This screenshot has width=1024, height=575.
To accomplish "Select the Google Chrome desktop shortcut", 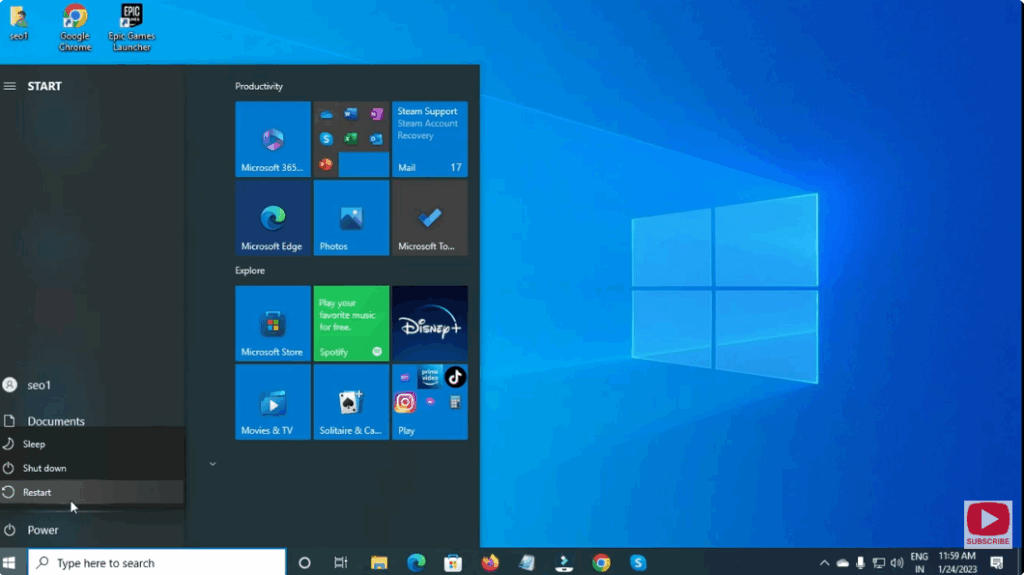I will pyautogui.click(x=75, y=27).
